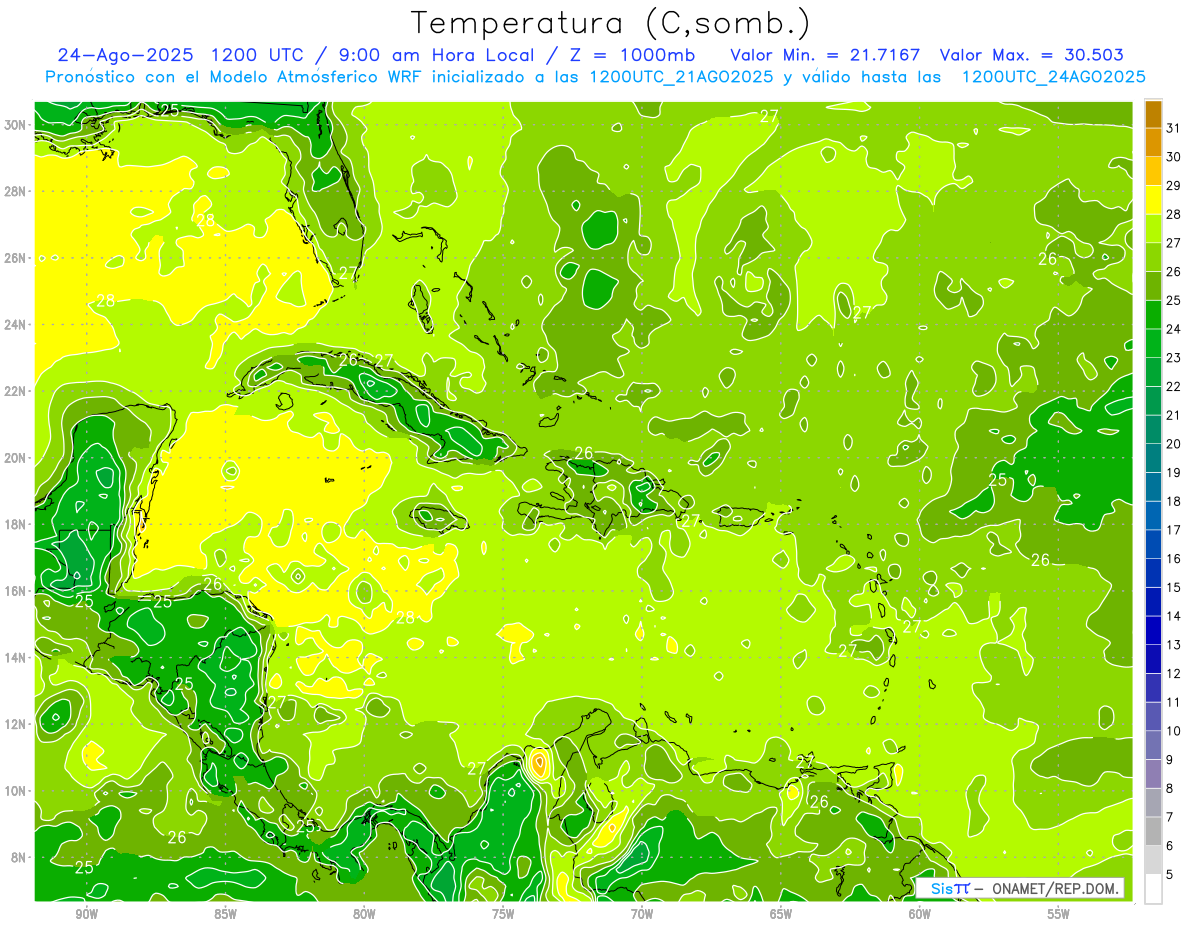Click the 12N latitude axis label
The width and height of the screenshot is (1200, 927).
tap(17, 724)
